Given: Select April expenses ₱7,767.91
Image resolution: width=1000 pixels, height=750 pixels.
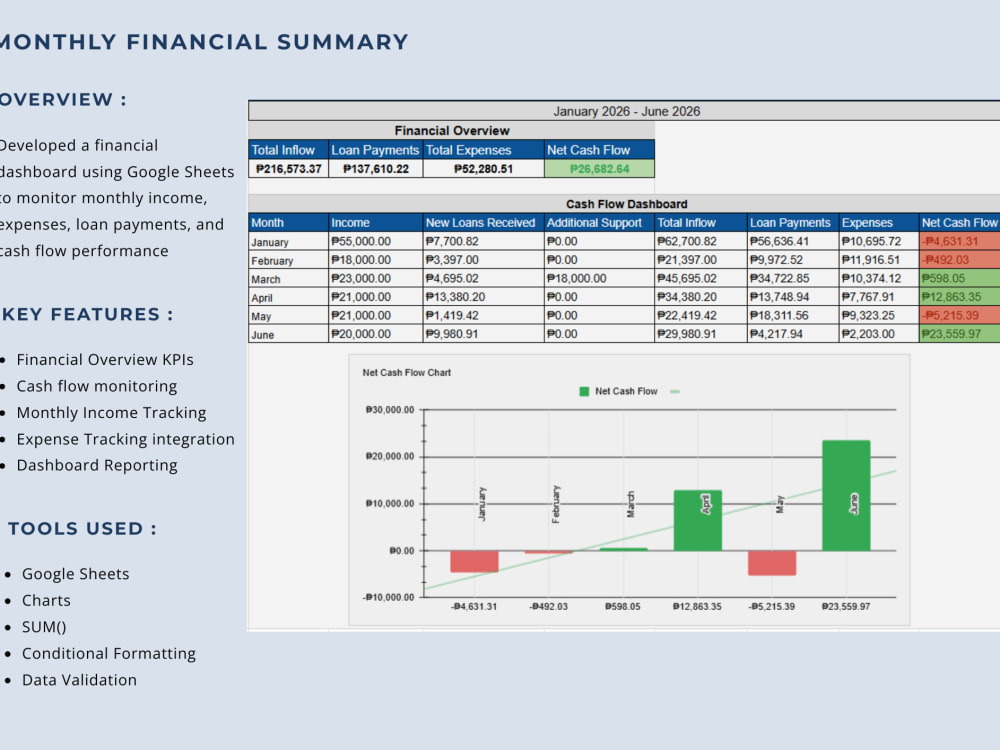Looking at the screenshot, I should coord(868,297).
